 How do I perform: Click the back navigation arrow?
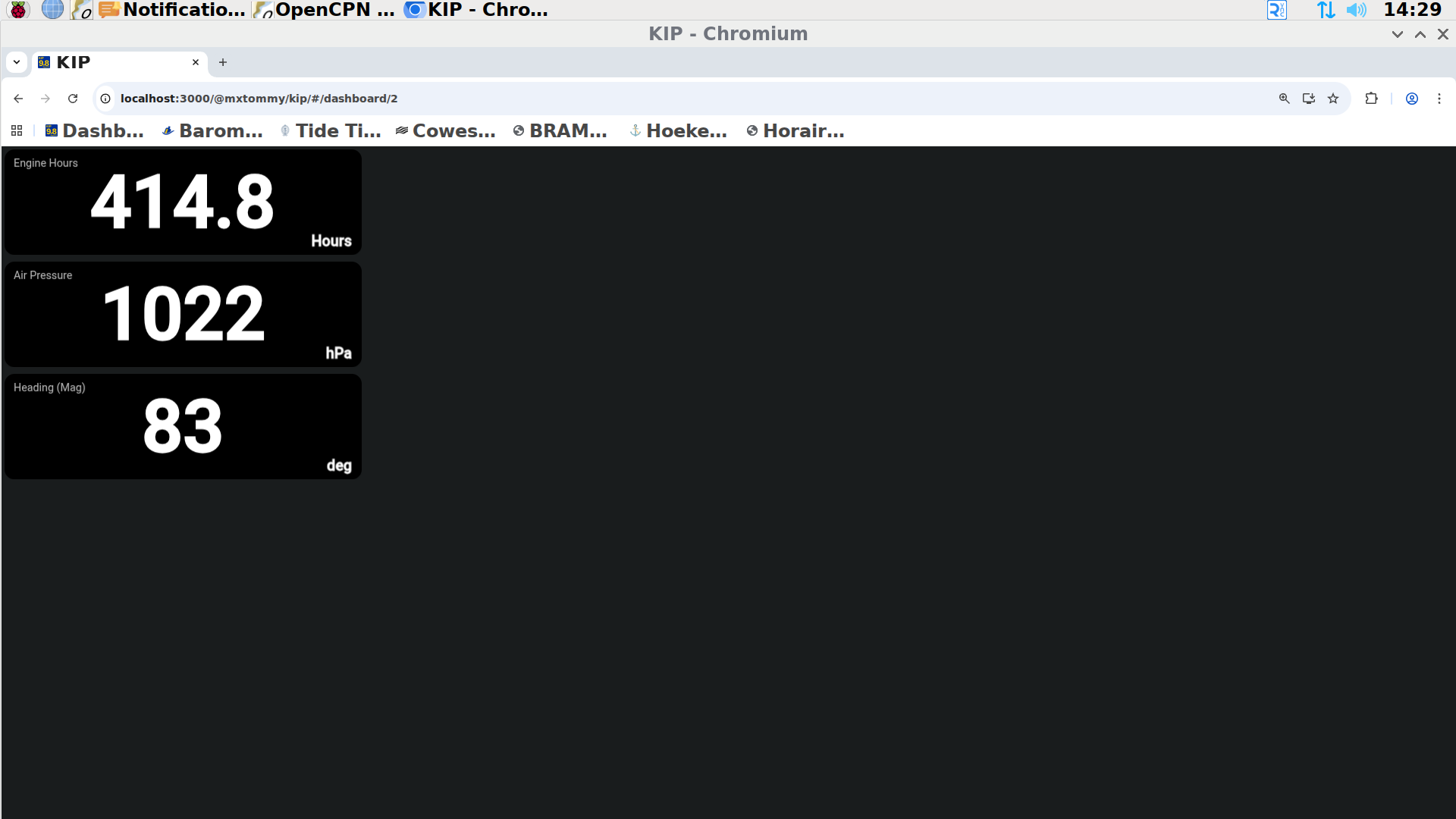pyautogui.click(x=18, y=99)
